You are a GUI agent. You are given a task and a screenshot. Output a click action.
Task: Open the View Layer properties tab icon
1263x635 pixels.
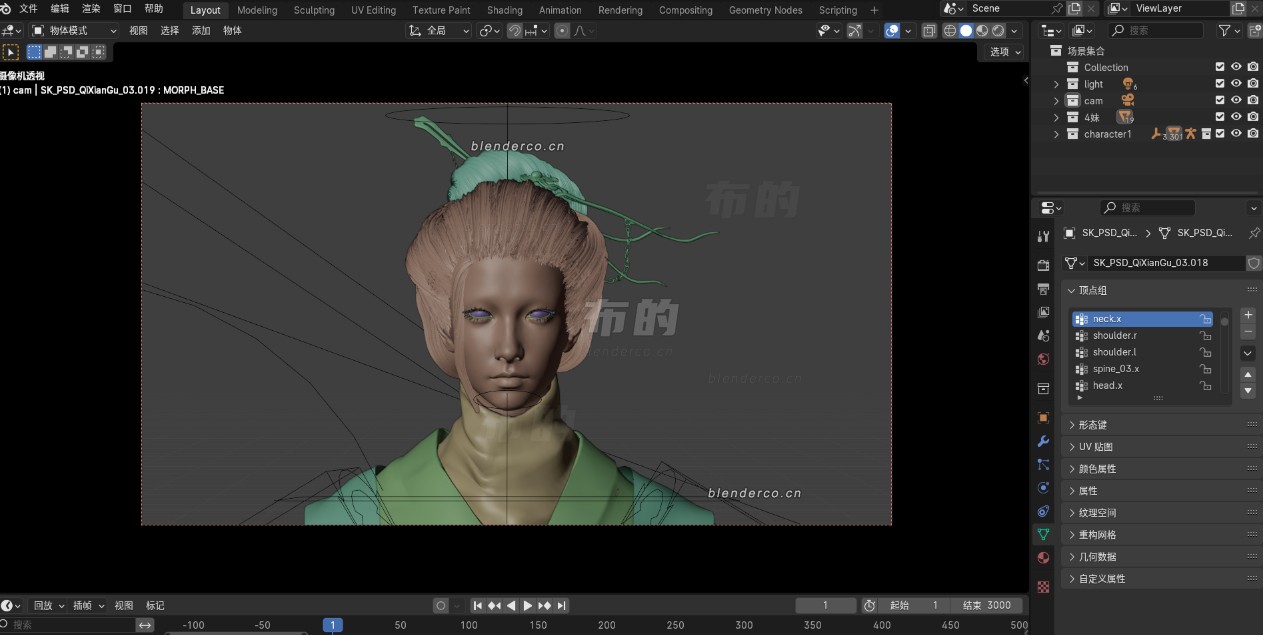click(x=1043, y=312)
